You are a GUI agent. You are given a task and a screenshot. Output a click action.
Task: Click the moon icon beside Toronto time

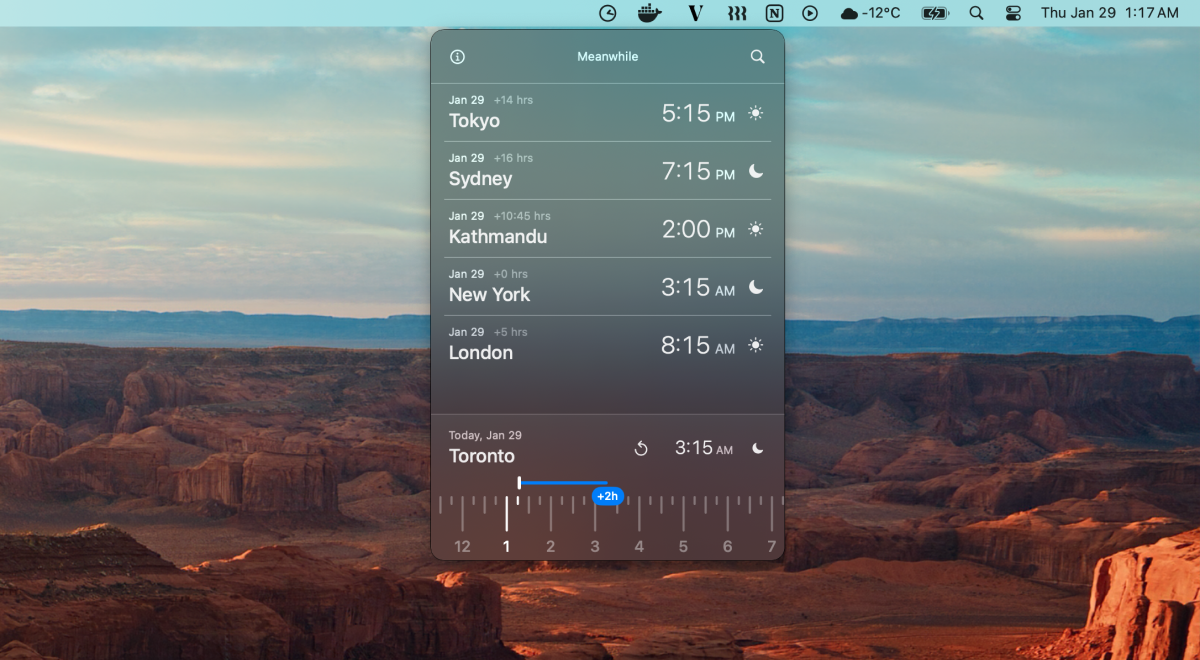pos(758,448)
